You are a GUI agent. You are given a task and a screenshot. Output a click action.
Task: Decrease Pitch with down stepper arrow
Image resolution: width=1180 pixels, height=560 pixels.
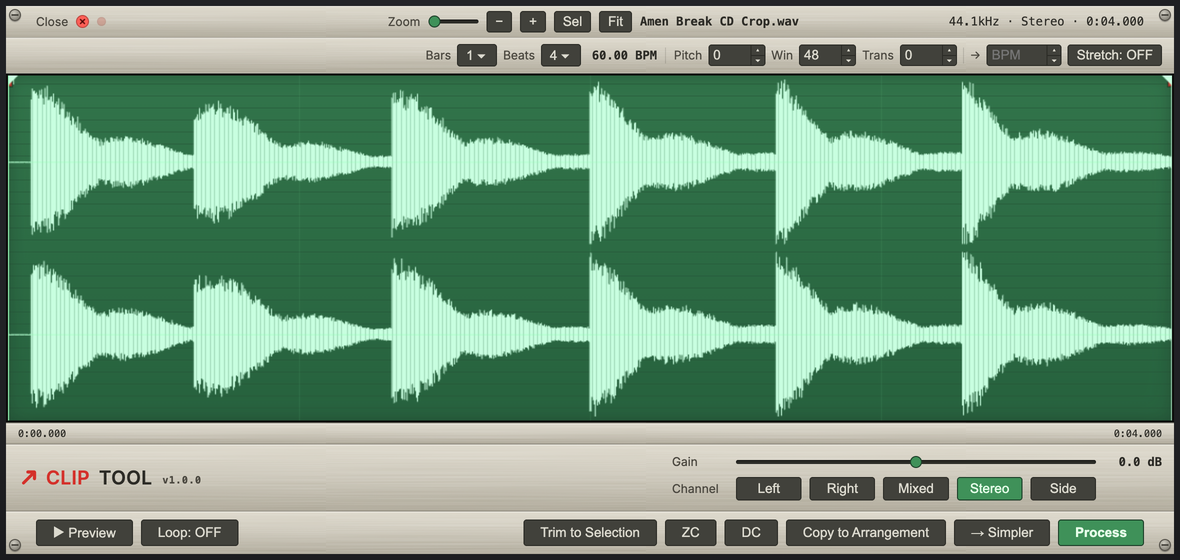coord(759,60)
